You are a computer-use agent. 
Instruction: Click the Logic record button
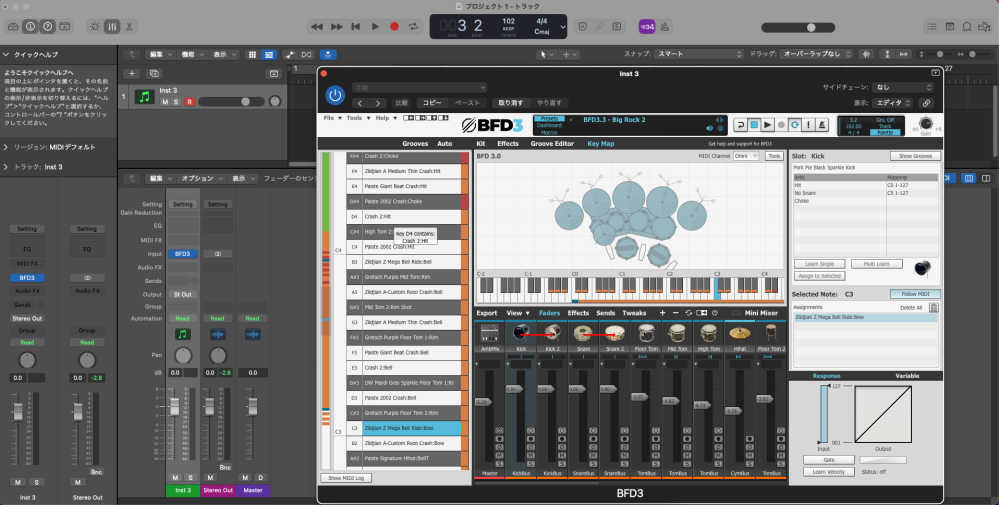[x=394, y=26]
